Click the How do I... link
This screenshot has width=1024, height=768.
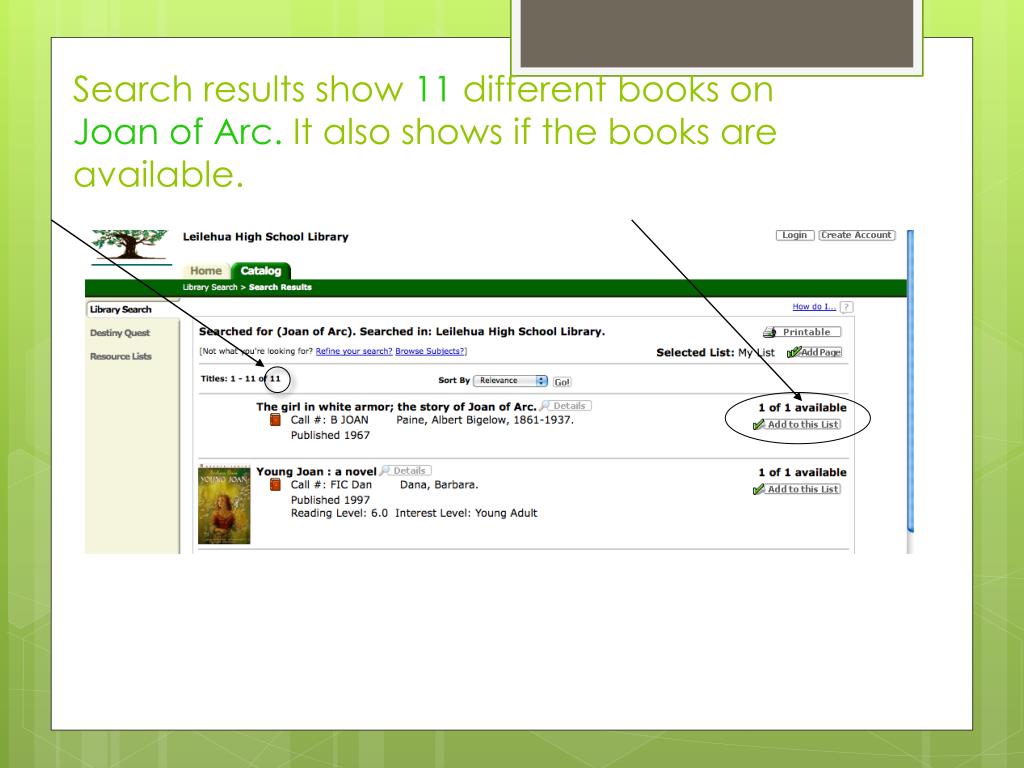click(x=814, y=306)
